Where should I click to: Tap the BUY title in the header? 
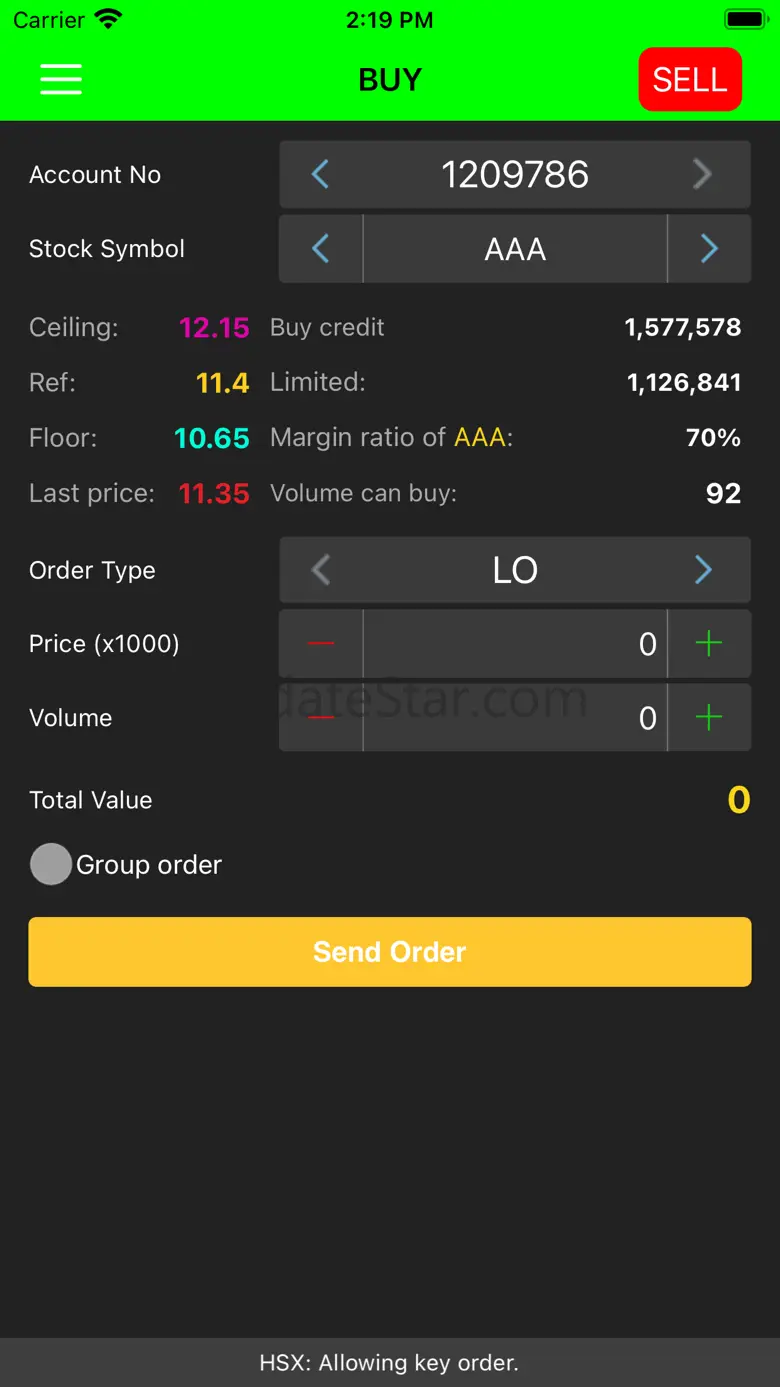390,80
